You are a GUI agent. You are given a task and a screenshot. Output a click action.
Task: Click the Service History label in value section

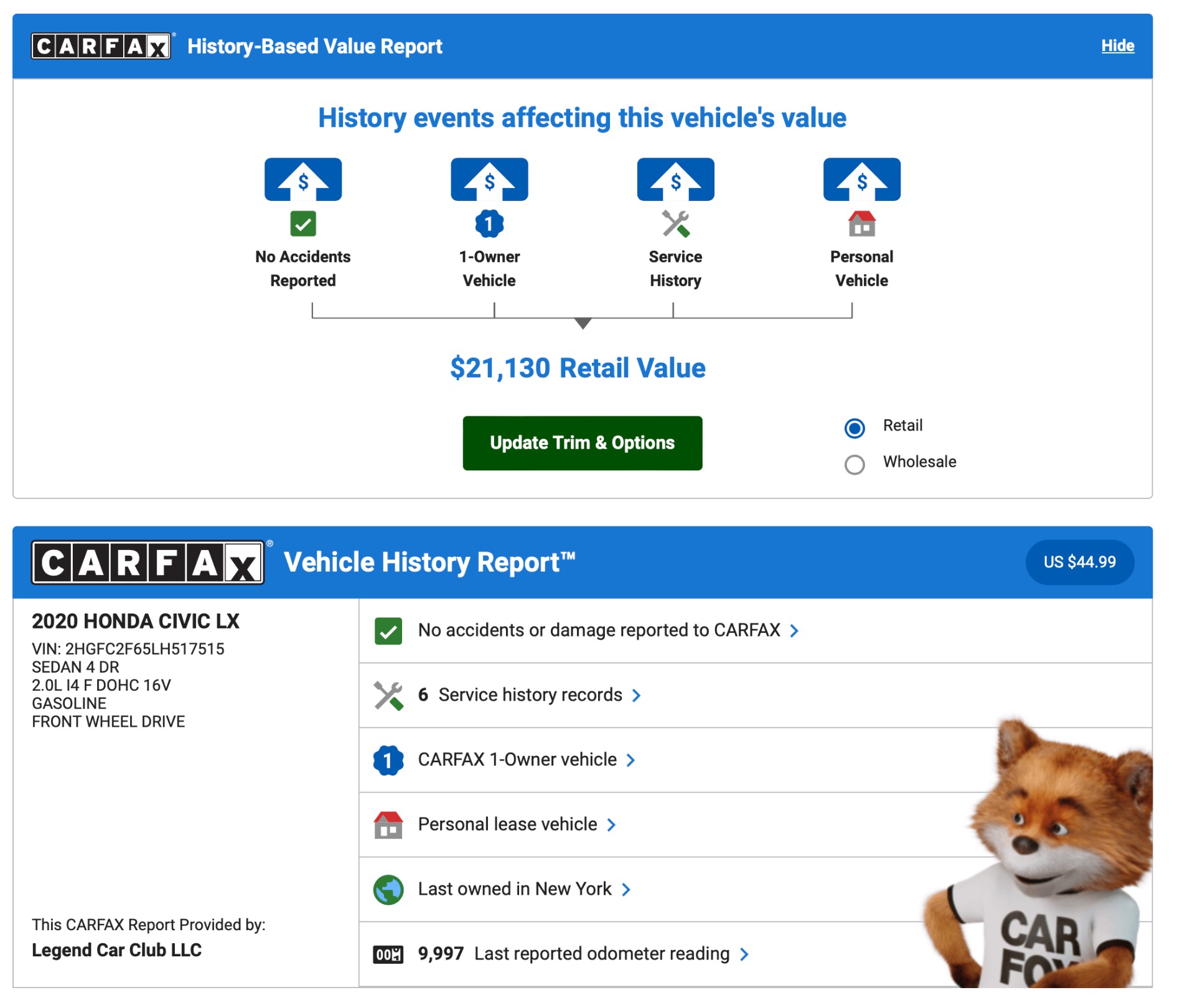tap(675, 269)
